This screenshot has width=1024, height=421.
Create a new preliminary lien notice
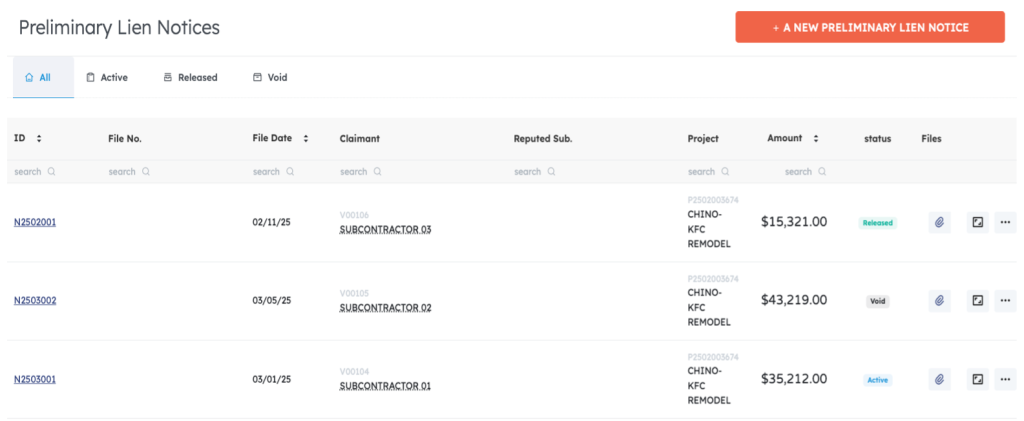point(870,28)
